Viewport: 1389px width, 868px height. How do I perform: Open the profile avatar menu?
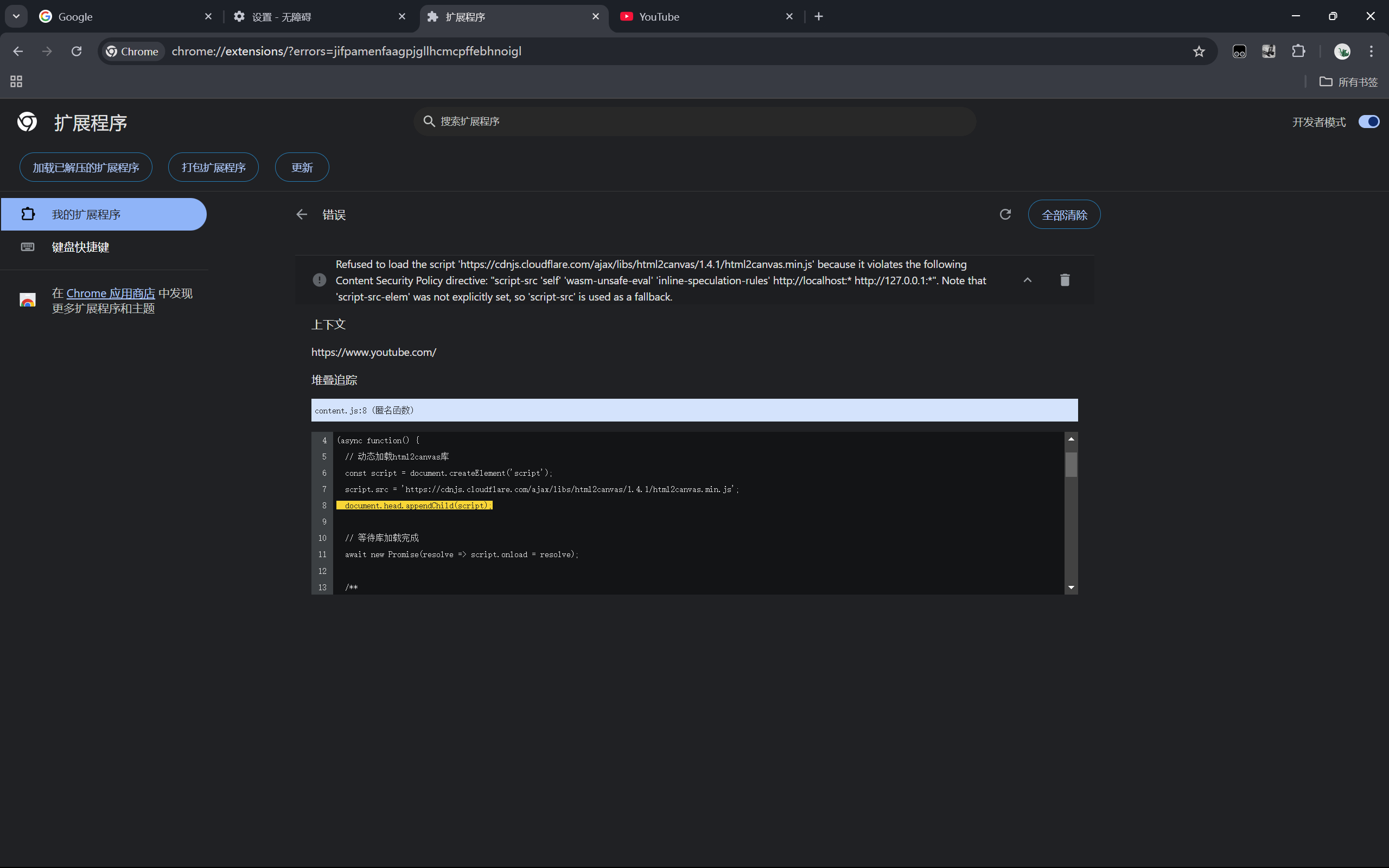coord(1342,51)
